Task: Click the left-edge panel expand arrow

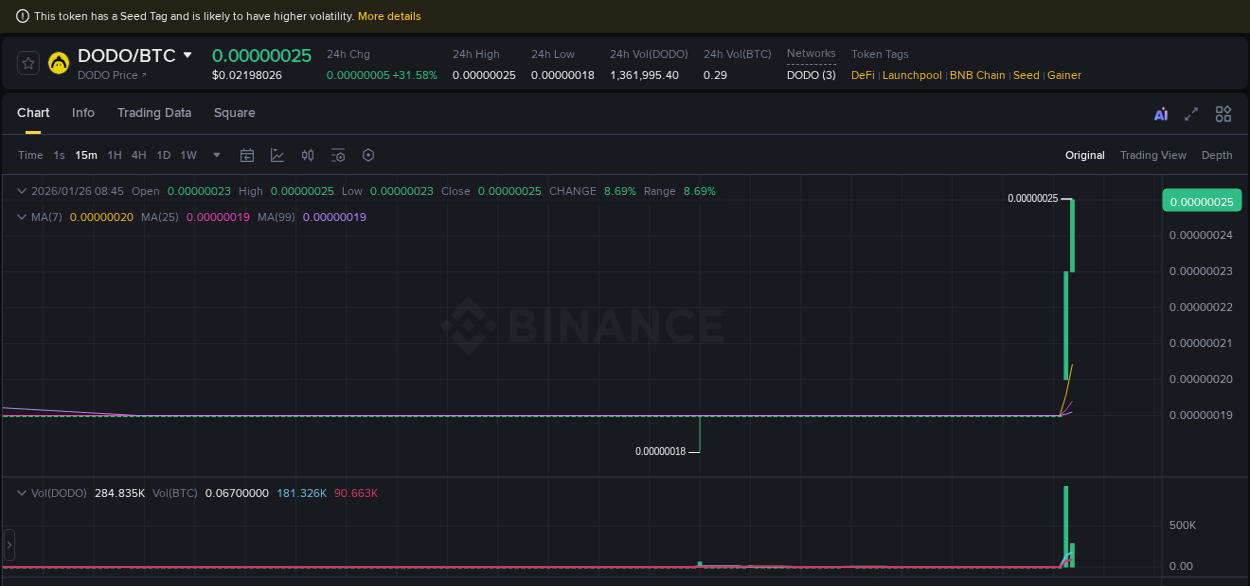Action: pos(8,545)
